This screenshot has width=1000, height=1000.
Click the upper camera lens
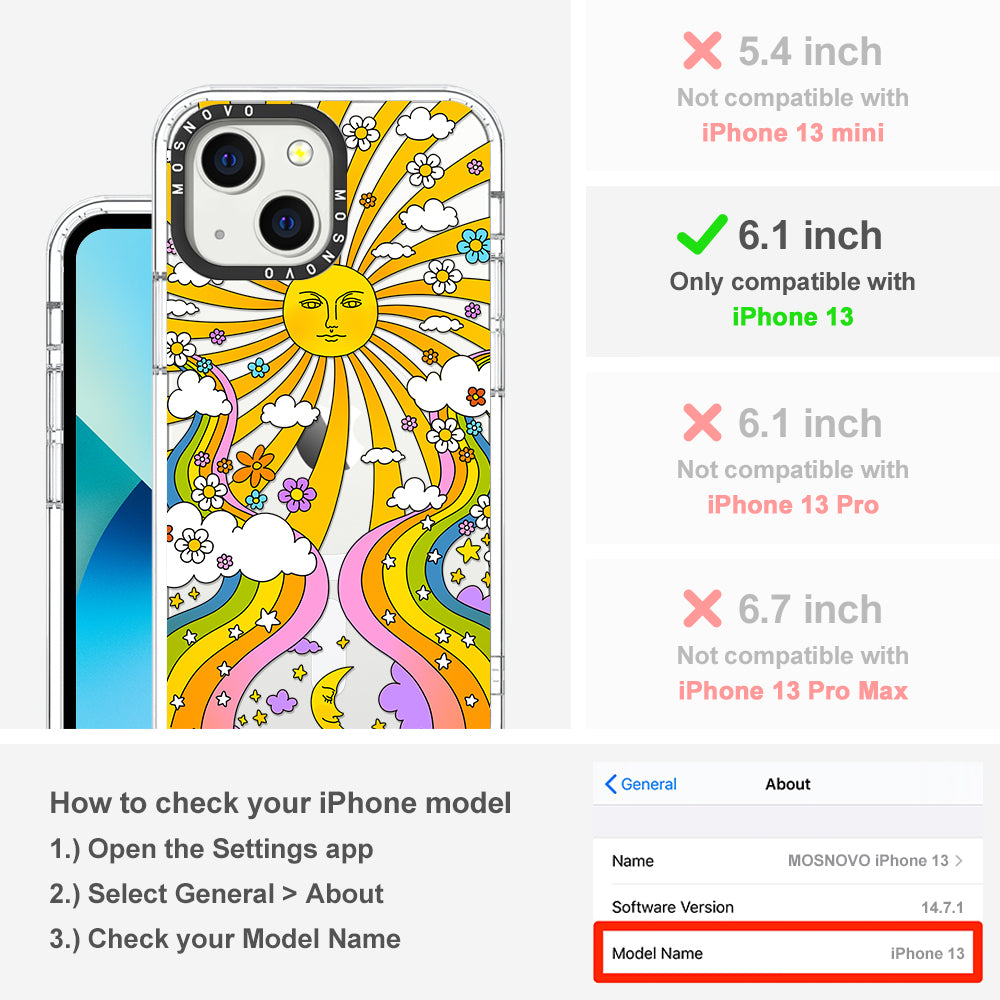pos(229,160)
